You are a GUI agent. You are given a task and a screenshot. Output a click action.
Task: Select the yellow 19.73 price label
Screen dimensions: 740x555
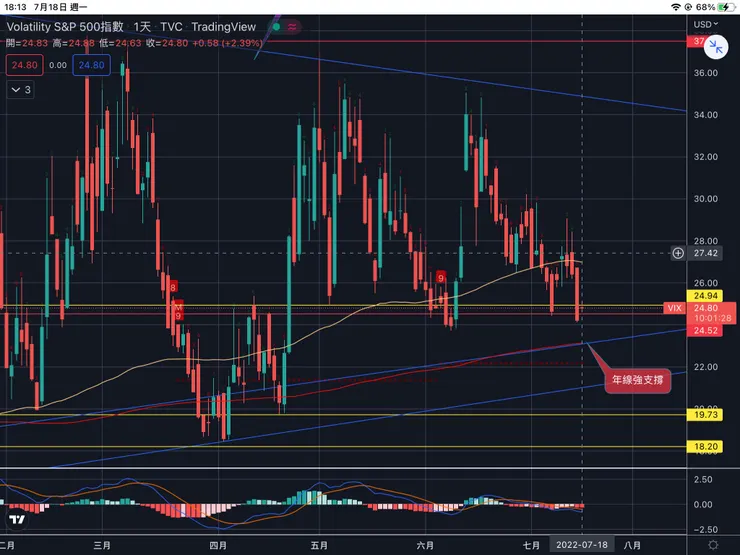(705, 415)
